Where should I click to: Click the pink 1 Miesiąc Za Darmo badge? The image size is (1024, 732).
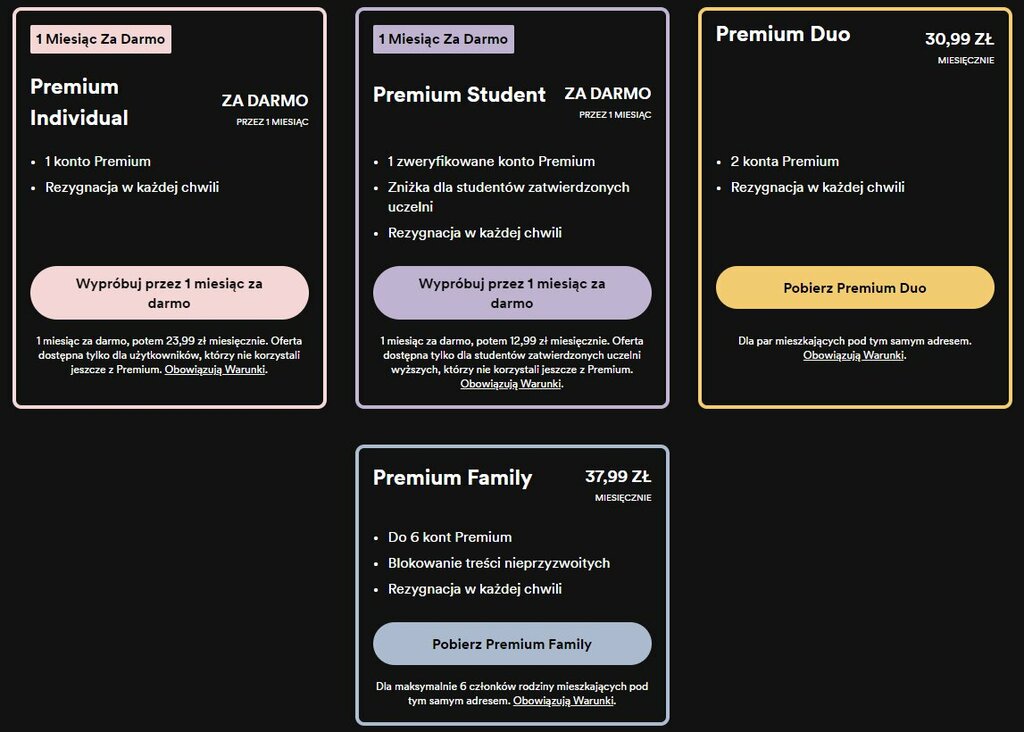[101, 39]
